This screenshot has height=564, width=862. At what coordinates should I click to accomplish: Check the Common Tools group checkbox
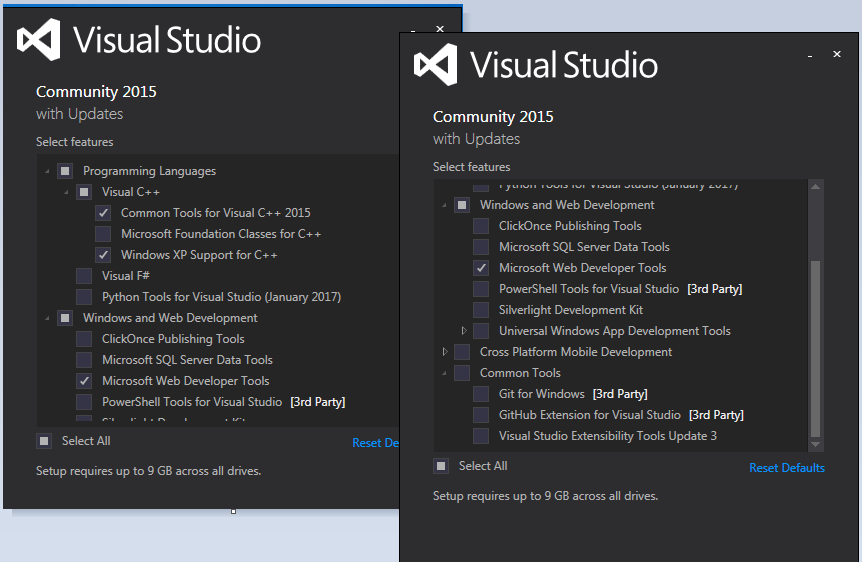click(x=462, y=373)
